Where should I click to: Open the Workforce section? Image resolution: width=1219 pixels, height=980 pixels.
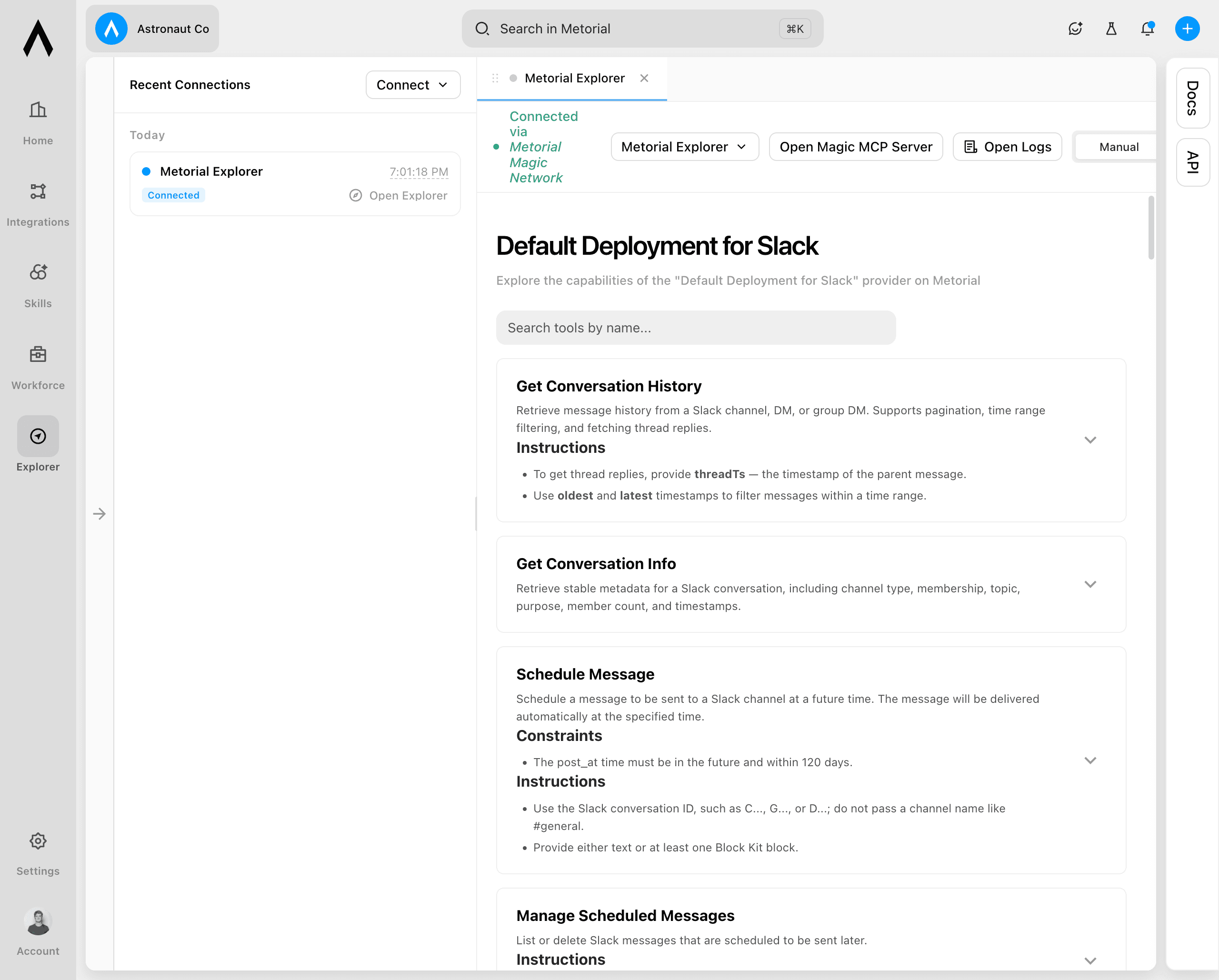point(38,368)
